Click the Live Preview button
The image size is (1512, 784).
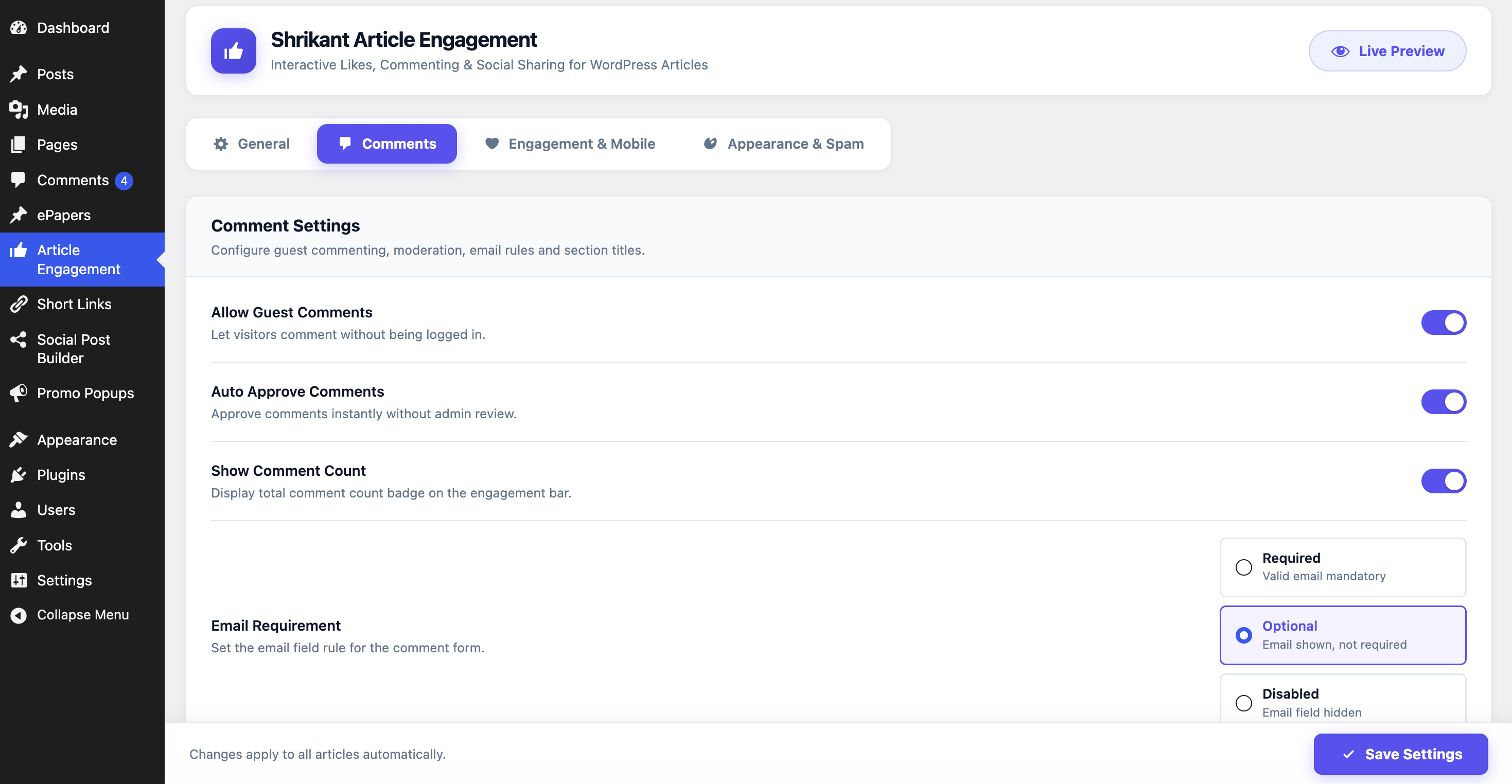click(x=1387, y=51)
